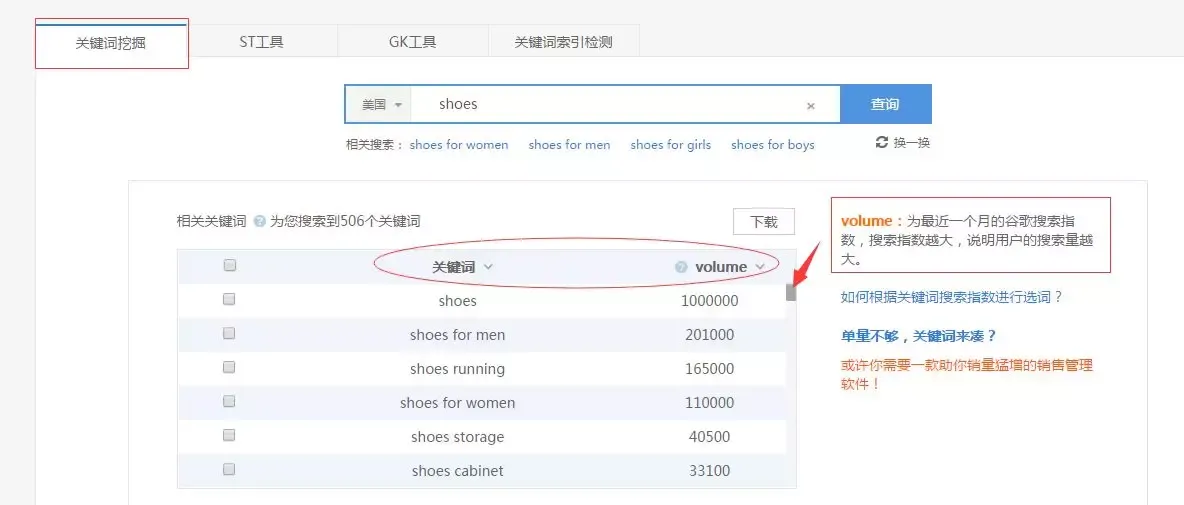Open the shoes for women related search link
1184x505 pixels.
click(x=459, y=145)
